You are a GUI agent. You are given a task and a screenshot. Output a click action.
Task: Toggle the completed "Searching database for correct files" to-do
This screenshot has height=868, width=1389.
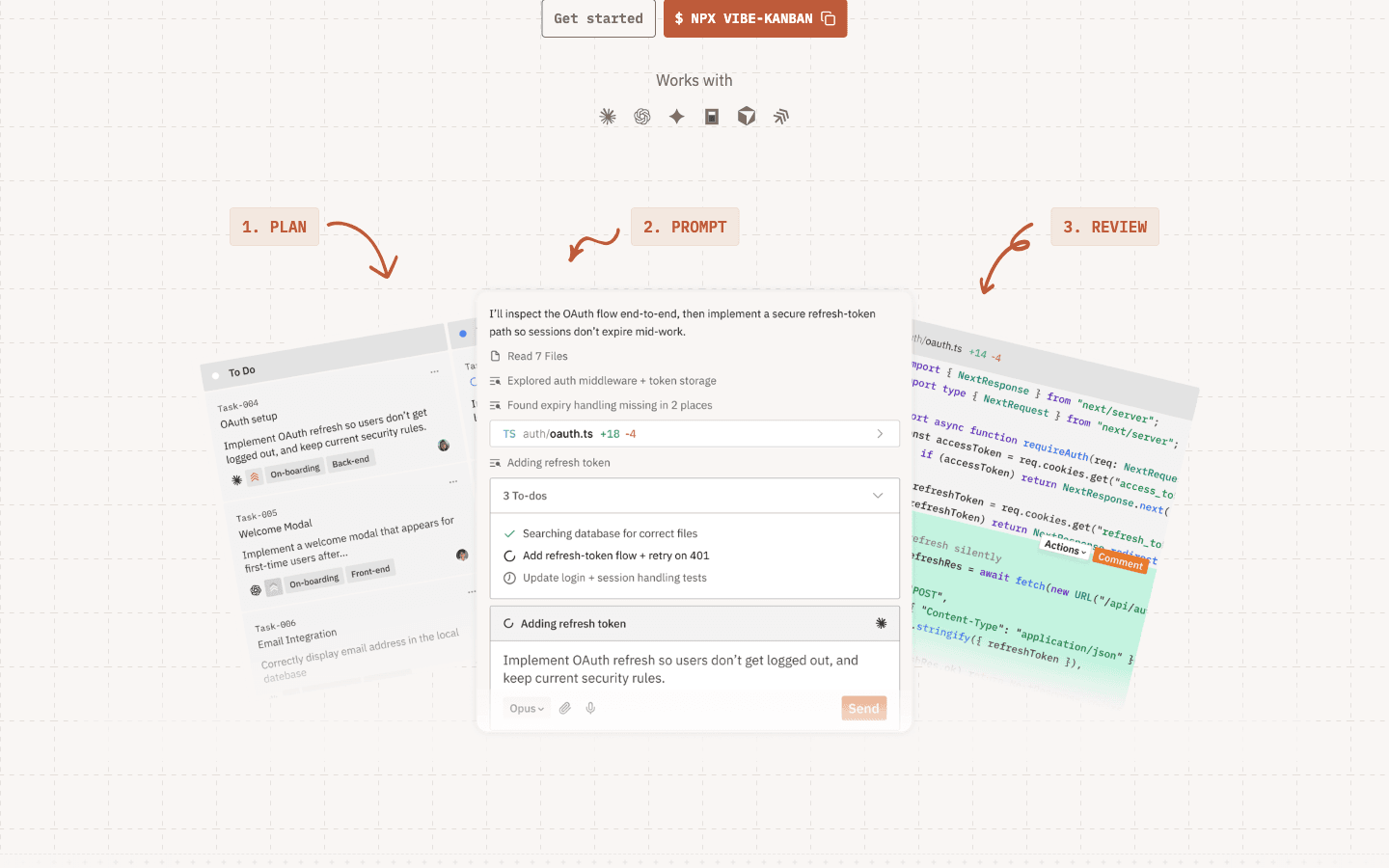[x=508, y=533]
